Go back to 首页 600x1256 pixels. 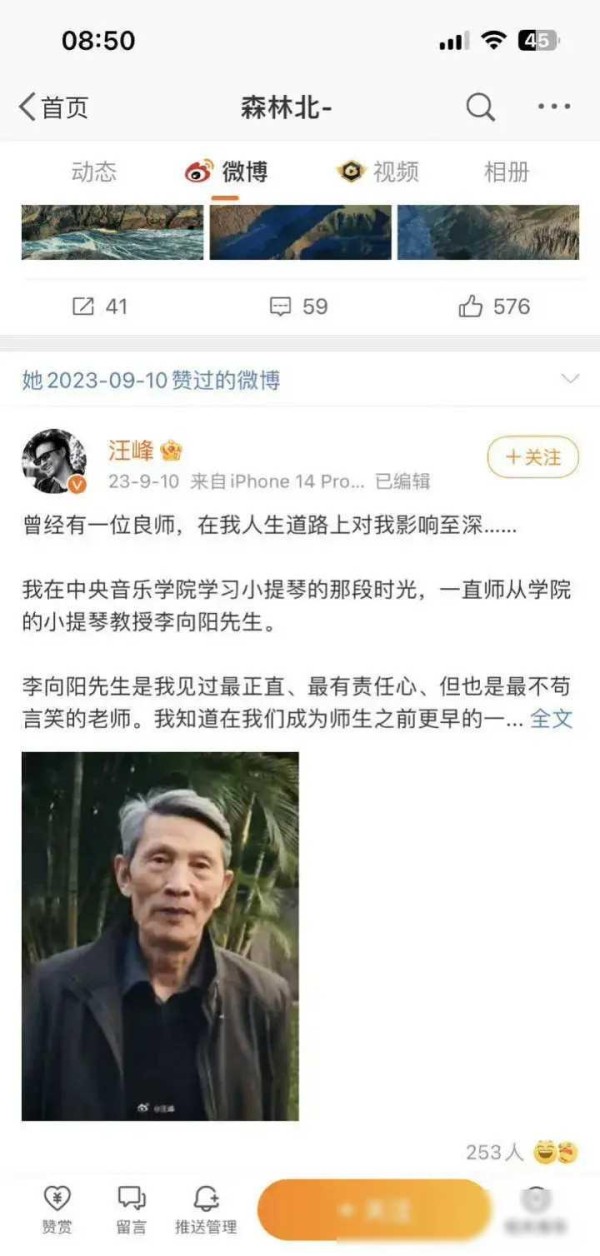tap(54, 107)
